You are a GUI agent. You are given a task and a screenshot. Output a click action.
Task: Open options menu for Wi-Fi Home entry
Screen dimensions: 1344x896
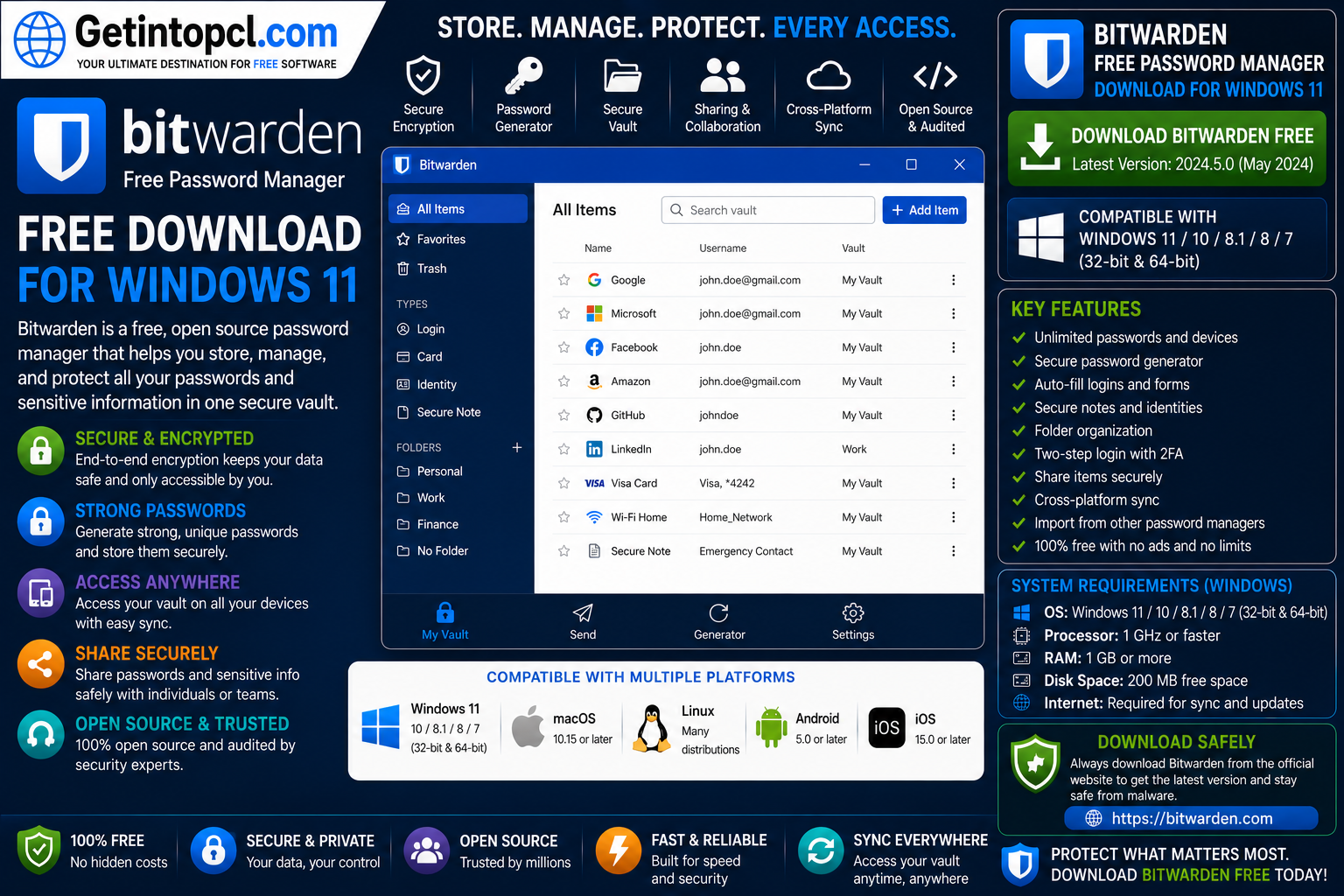(x=953, y=517)
